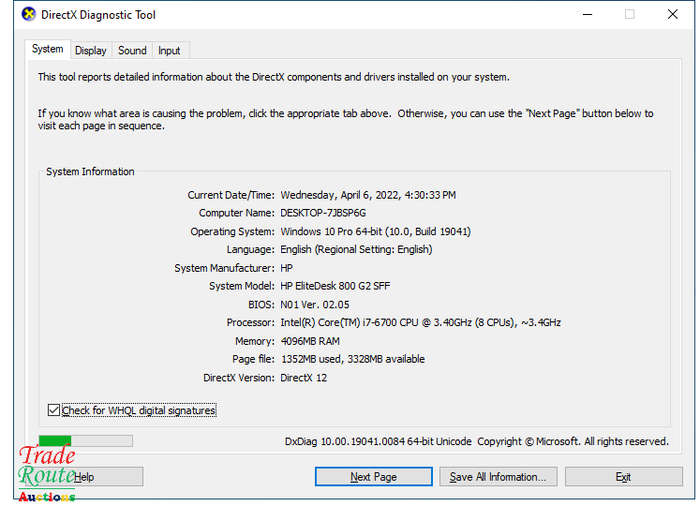Click the Computer Name value DESKTOP-7JBSP6G
Image resolution: width=700 pixels, height=521 pixels.
coord(323,213)
